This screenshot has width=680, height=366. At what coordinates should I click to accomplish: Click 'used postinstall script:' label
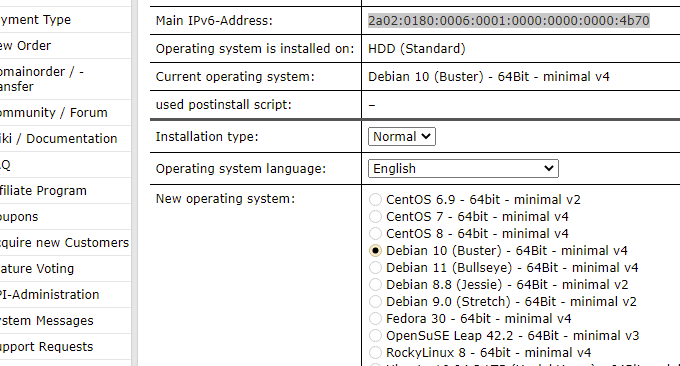click(223, 105)
